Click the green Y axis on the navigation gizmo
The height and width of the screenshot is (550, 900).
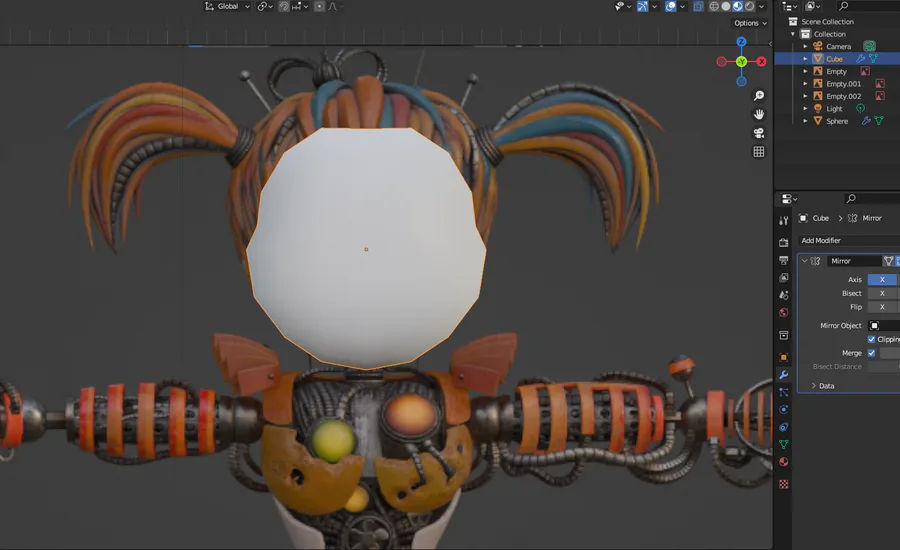coord(742,61)
